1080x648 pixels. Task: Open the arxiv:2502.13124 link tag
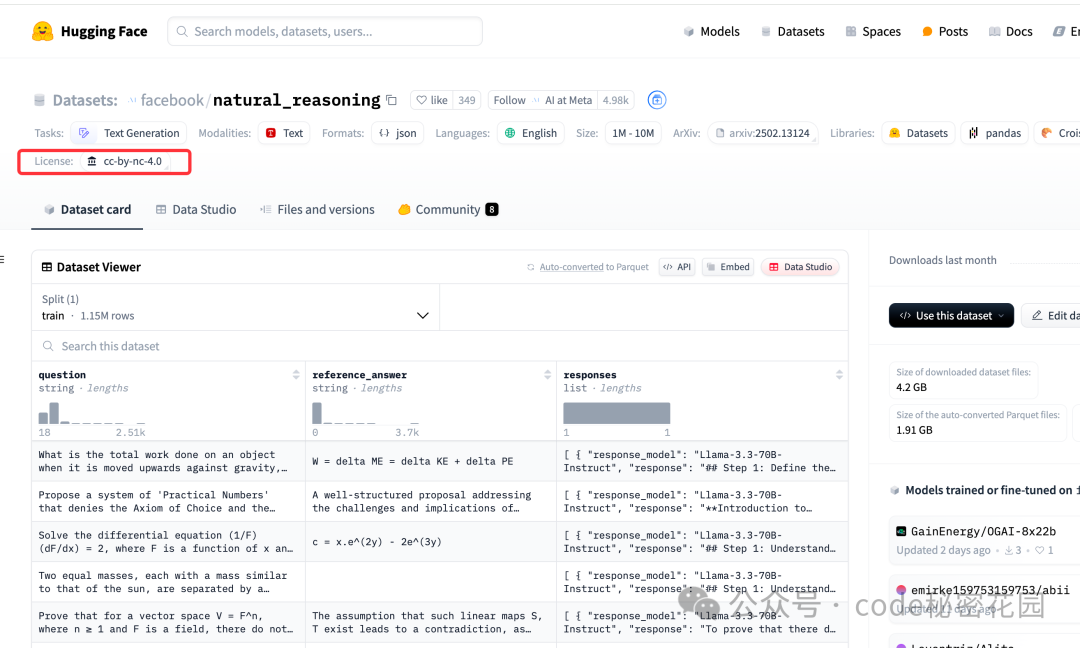click(x=762, y=133)
